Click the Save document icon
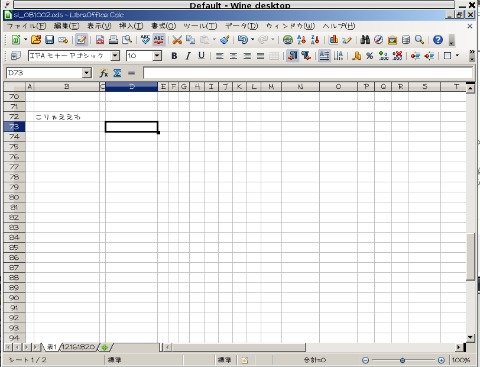The image size is (480, 367). (x=49, y=40)
